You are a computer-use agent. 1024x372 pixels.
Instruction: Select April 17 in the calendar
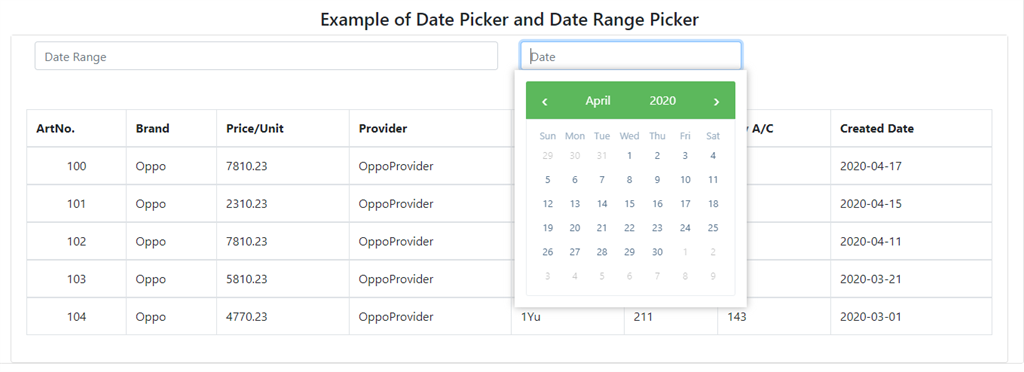(685, 204)
